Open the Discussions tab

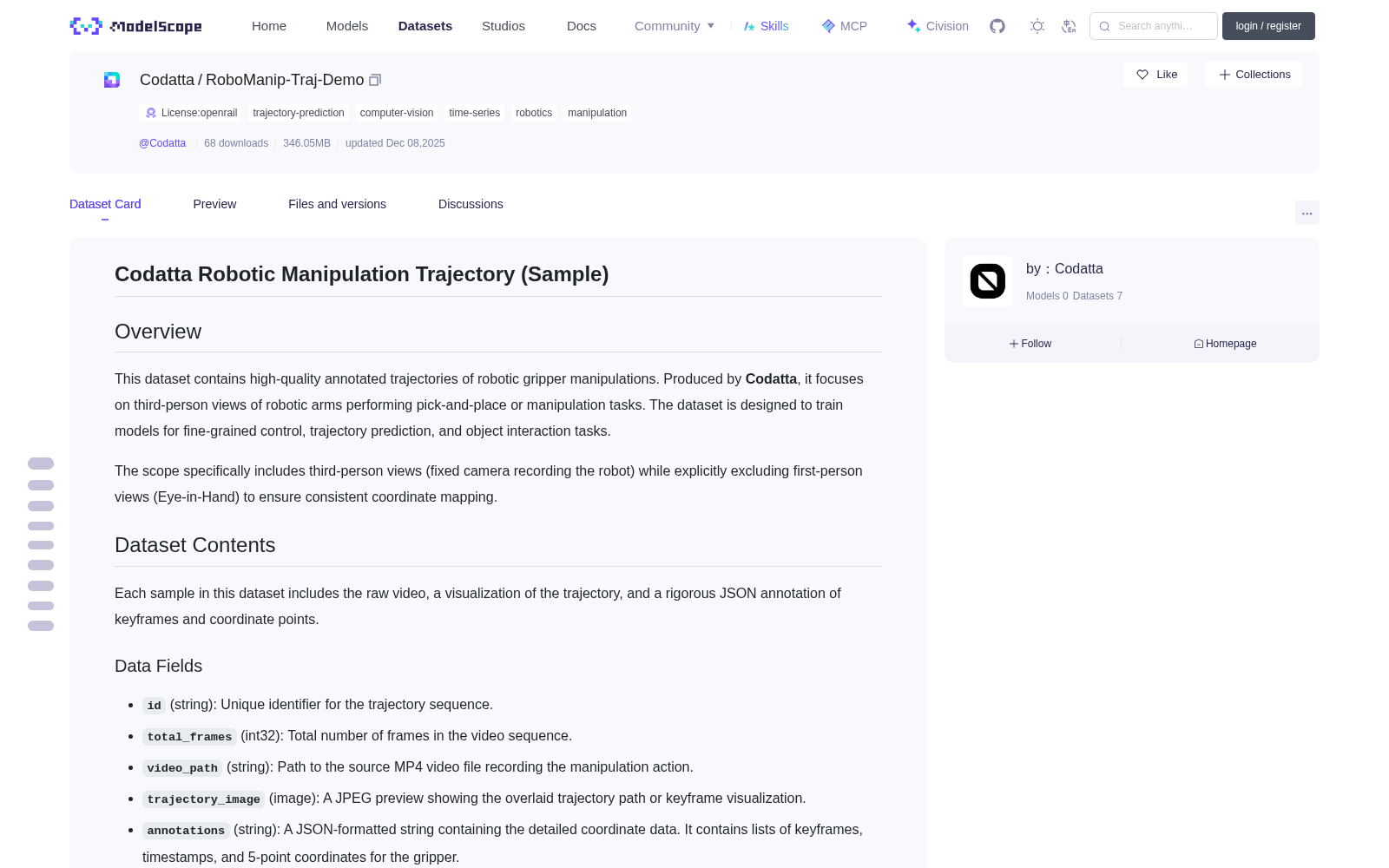point(471,204)
